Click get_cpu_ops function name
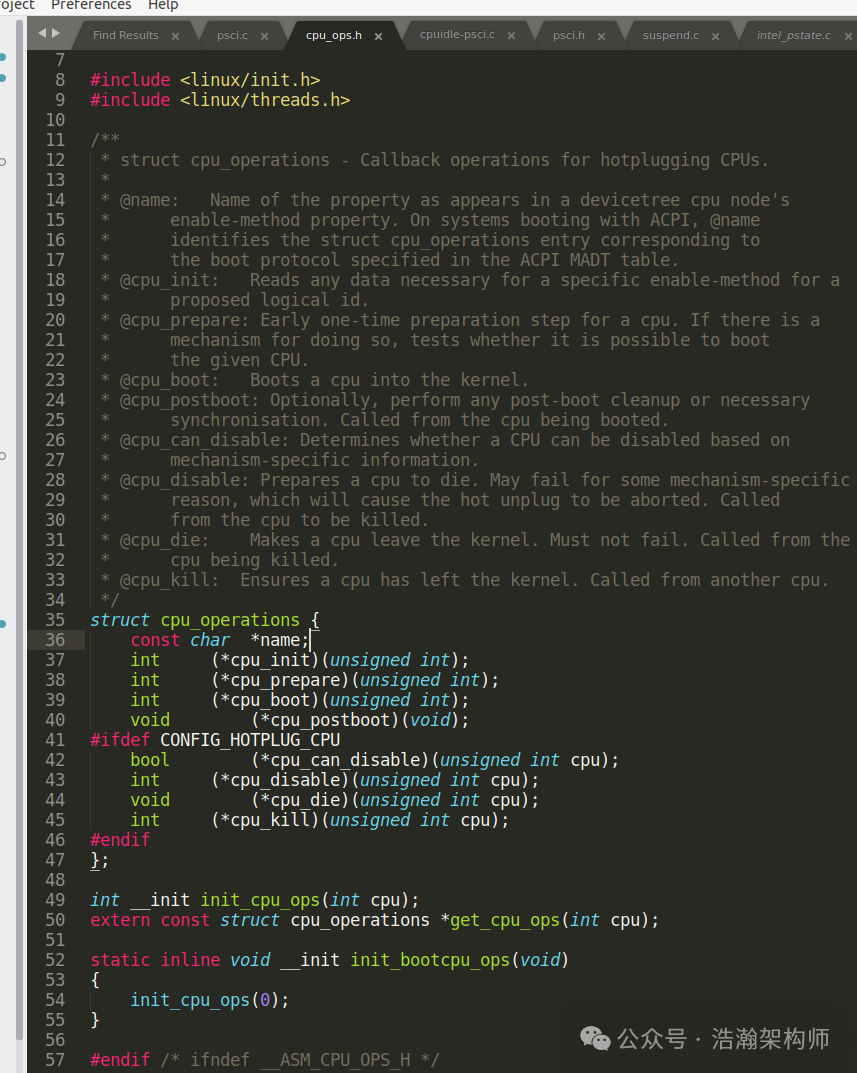Screen dimensions: 857x1073 (505, 920)
